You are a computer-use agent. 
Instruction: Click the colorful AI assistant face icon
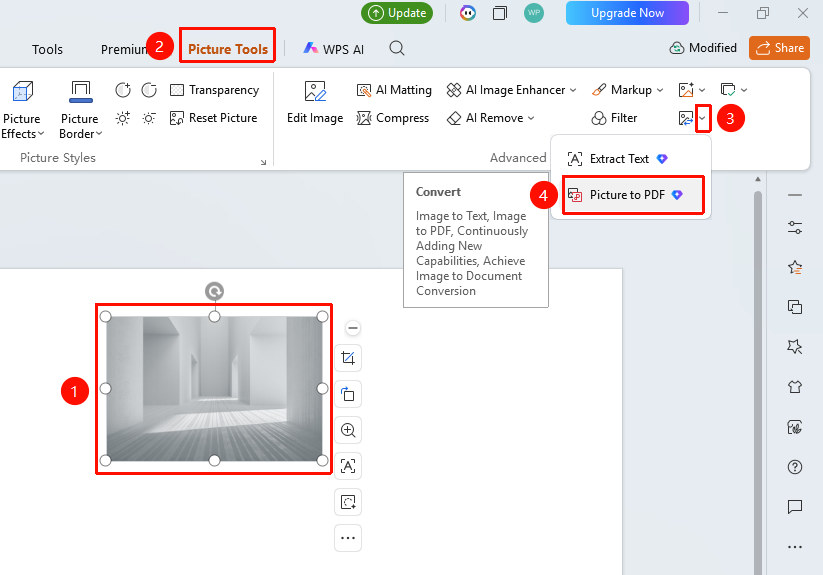coord(468,13)
